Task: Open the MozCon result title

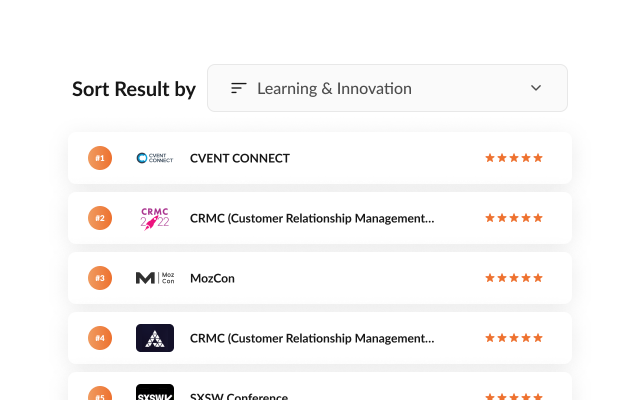Action: (212, 278)
